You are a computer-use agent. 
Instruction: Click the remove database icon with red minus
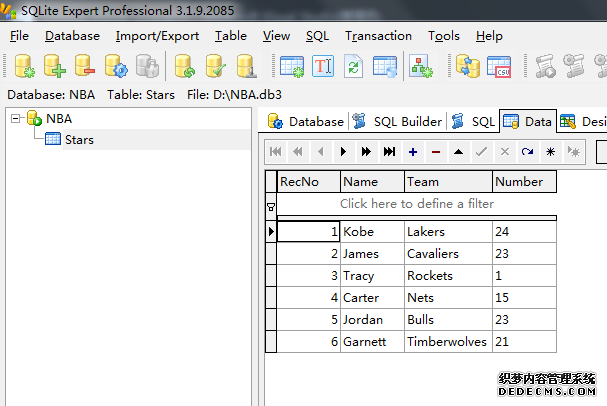85,66
